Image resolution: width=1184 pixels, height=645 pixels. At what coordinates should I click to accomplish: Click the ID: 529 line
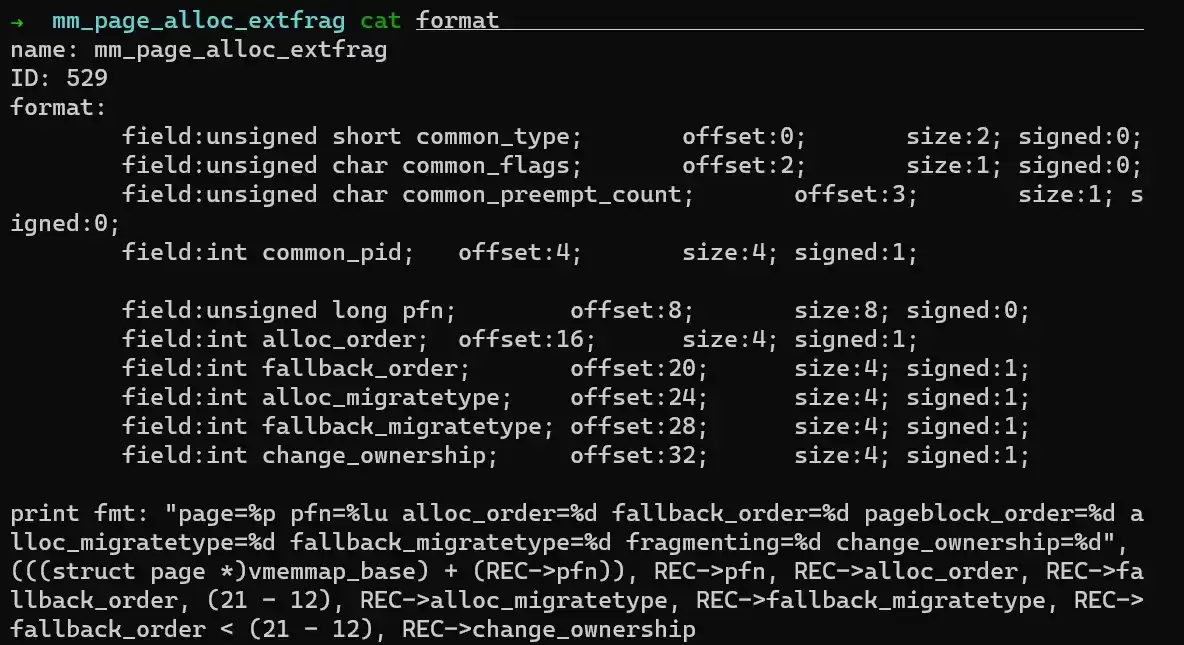tap(59, 79)
